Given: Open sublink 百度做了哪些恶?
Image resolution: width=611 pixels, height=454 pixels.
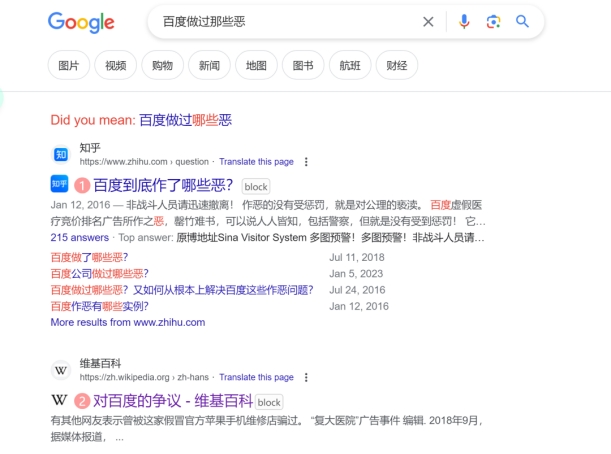Looking at the screenshot, I should tap(89, 257).
